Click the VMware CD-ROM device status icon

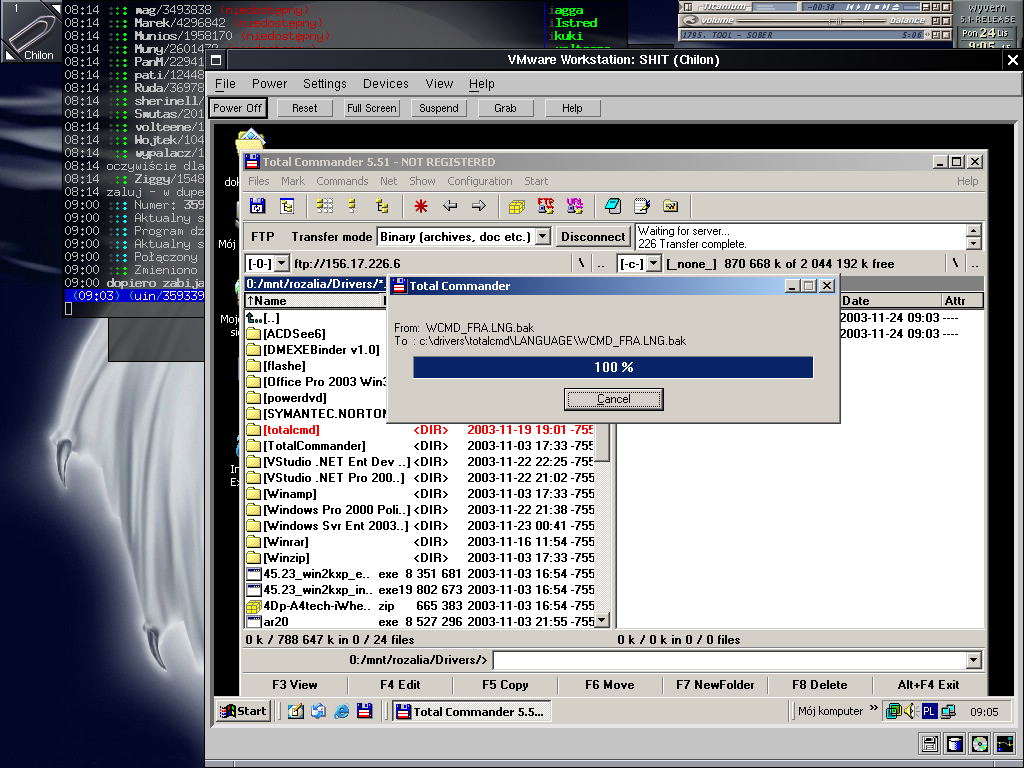(x=979, y=744)
